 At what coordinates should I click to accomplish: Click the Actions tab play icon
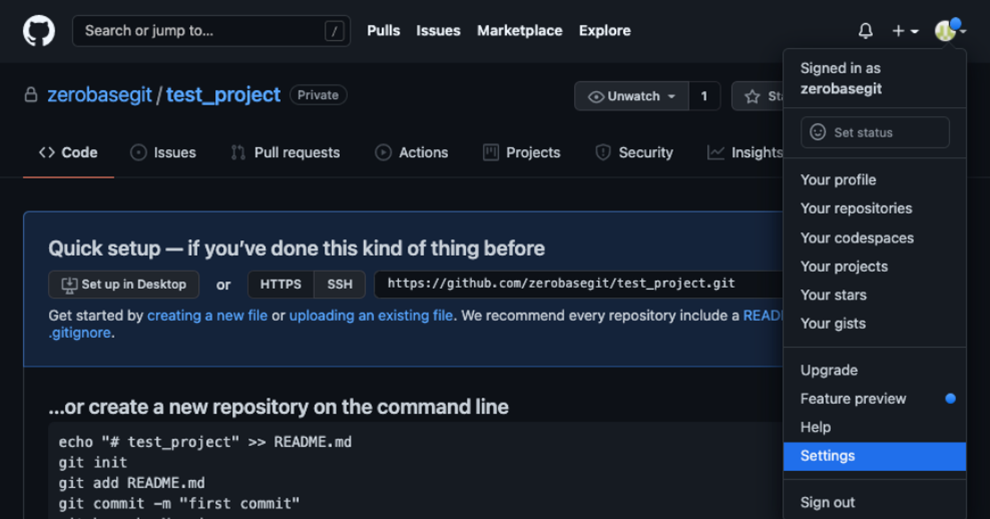(383, 153)
